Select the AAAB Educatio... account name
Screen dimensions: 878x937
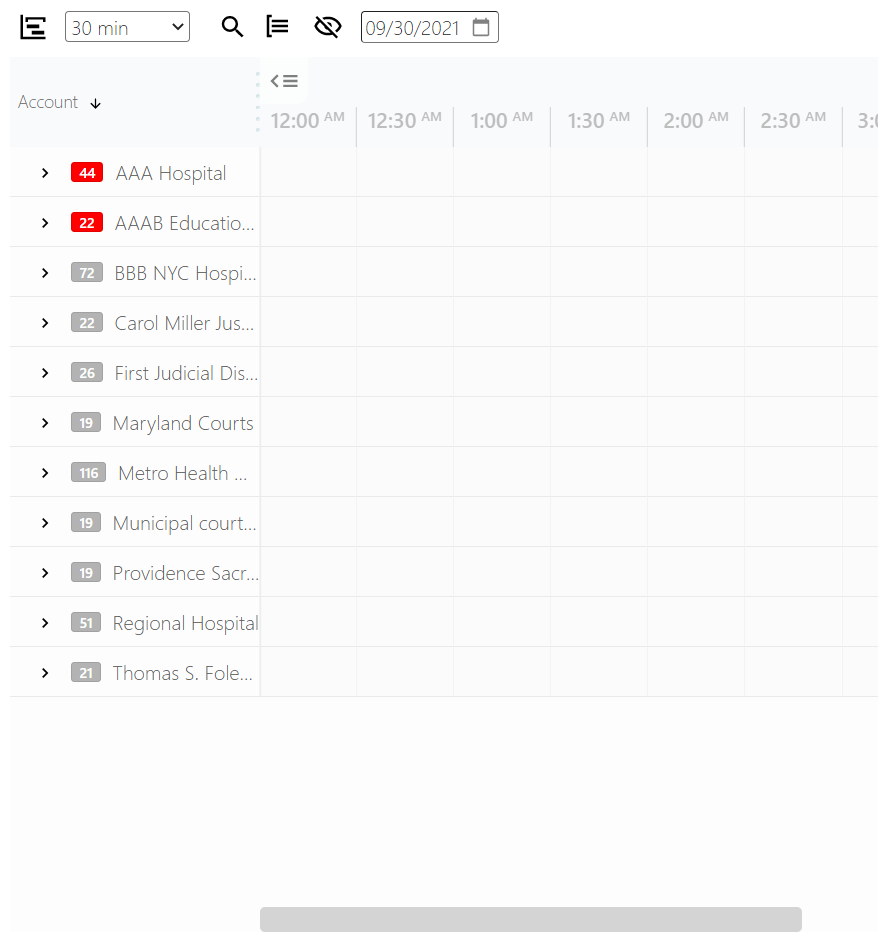[185, 223]
